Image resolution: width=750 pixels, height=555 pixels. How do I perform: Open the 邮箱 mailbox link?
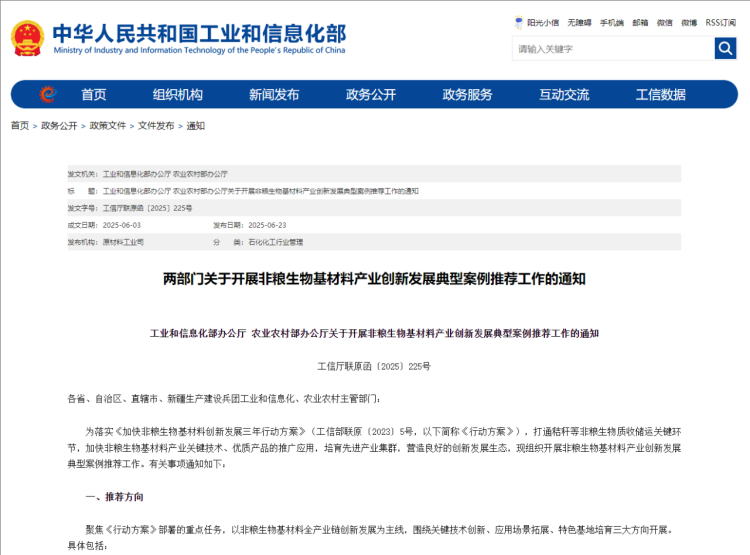pyautogui.click(x=640, y=22)
